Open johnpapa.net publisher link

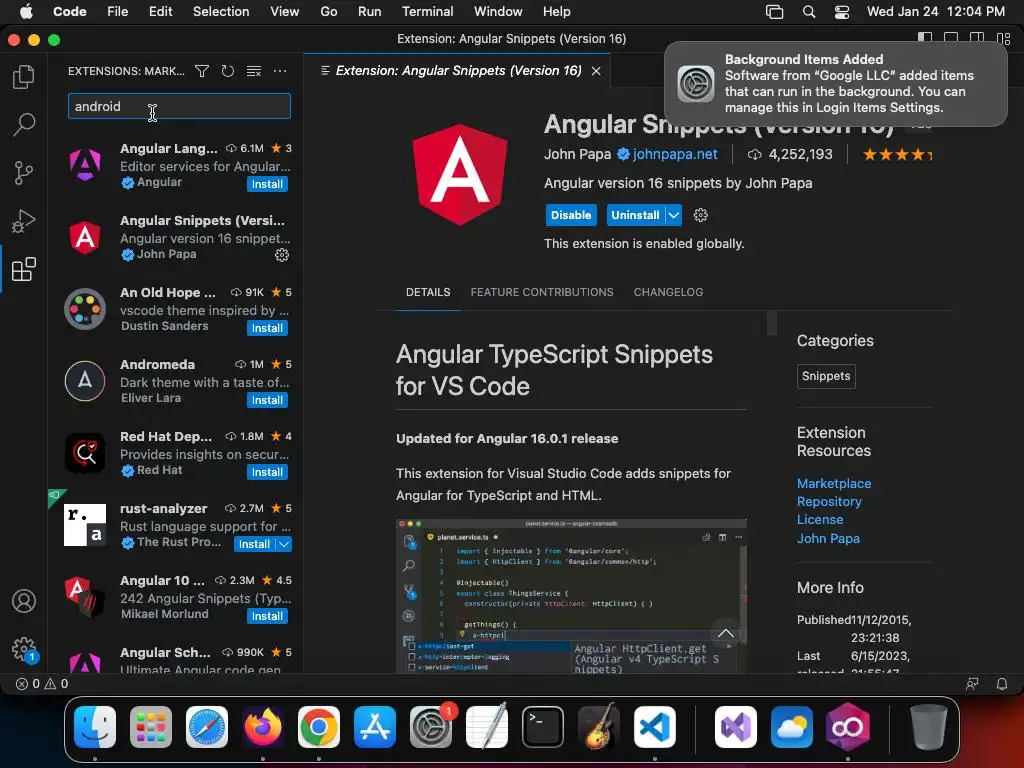(x=675, y=155)
